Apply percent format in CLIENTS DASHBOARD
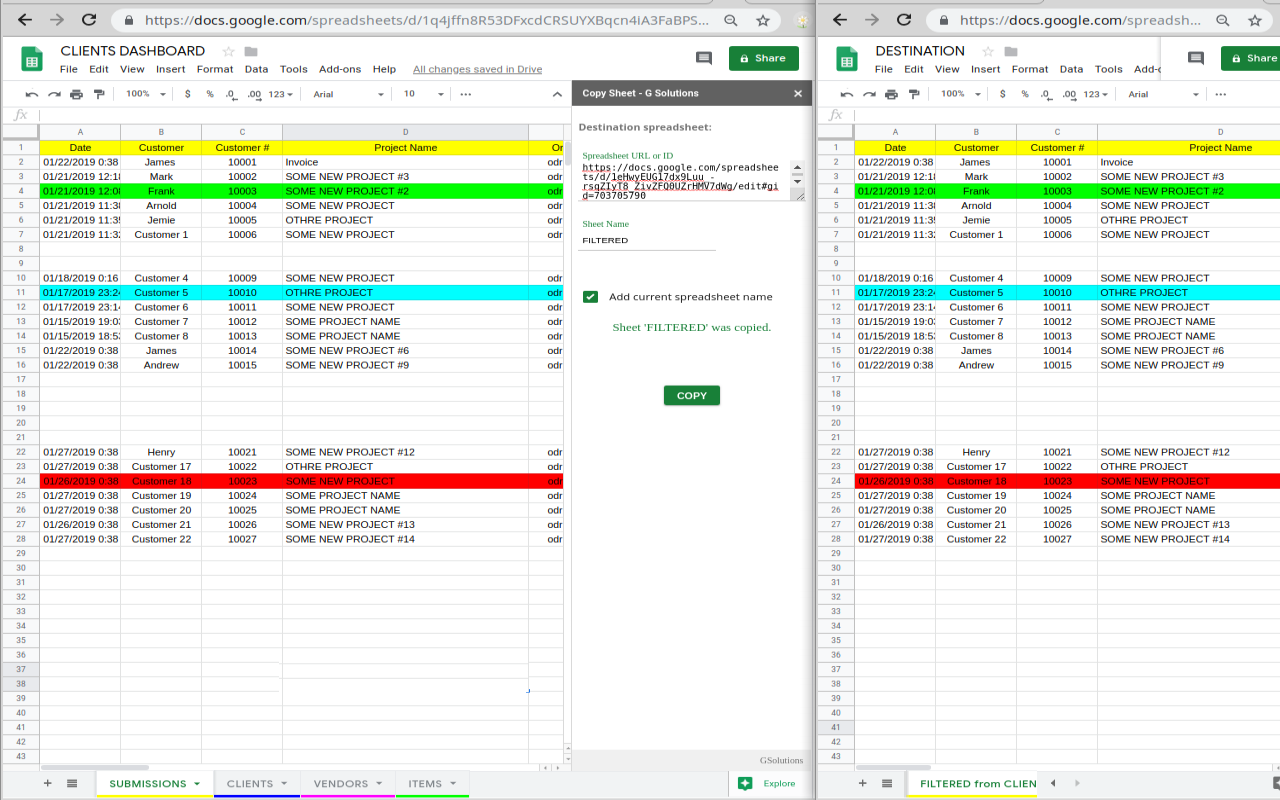 coord(210,94)
